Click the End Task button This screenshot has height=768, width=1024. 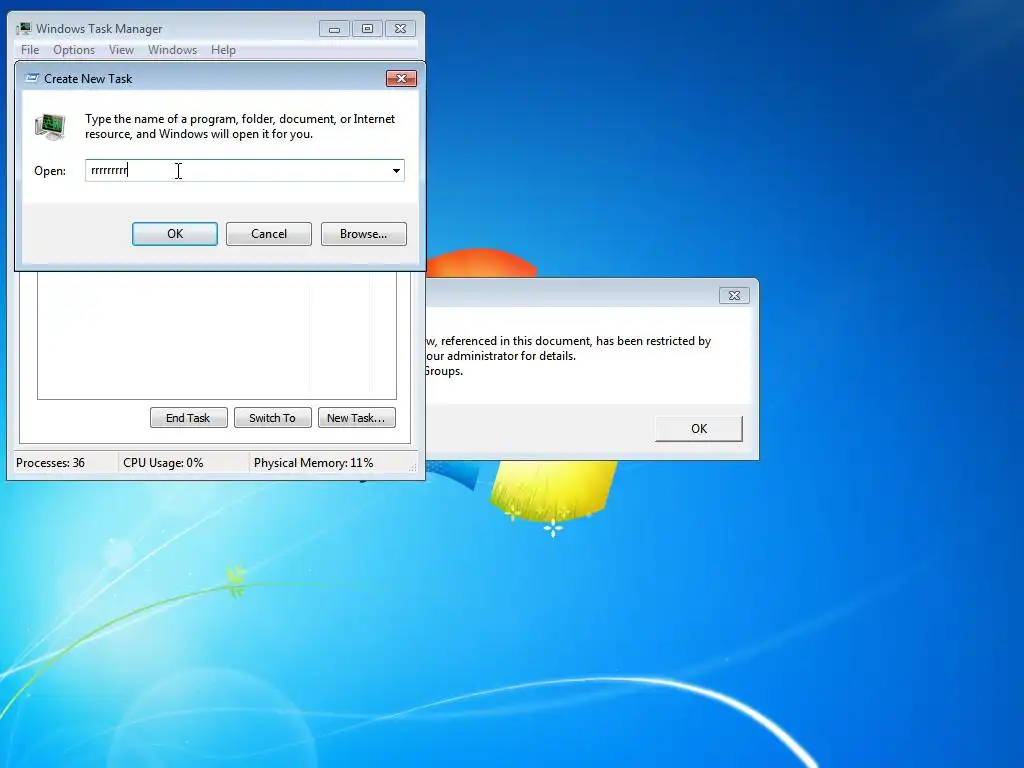click(x=188, y=418)
